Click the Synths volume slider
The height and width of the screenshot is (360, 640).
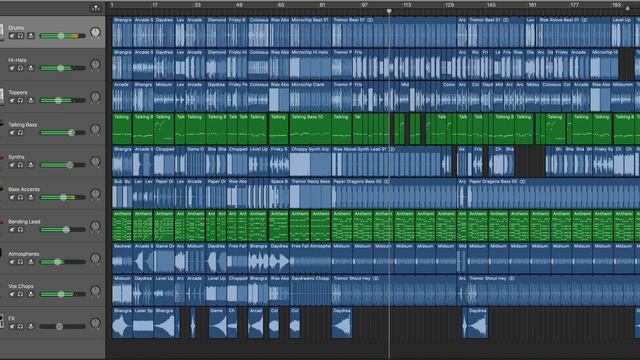[x=62, y=165]
